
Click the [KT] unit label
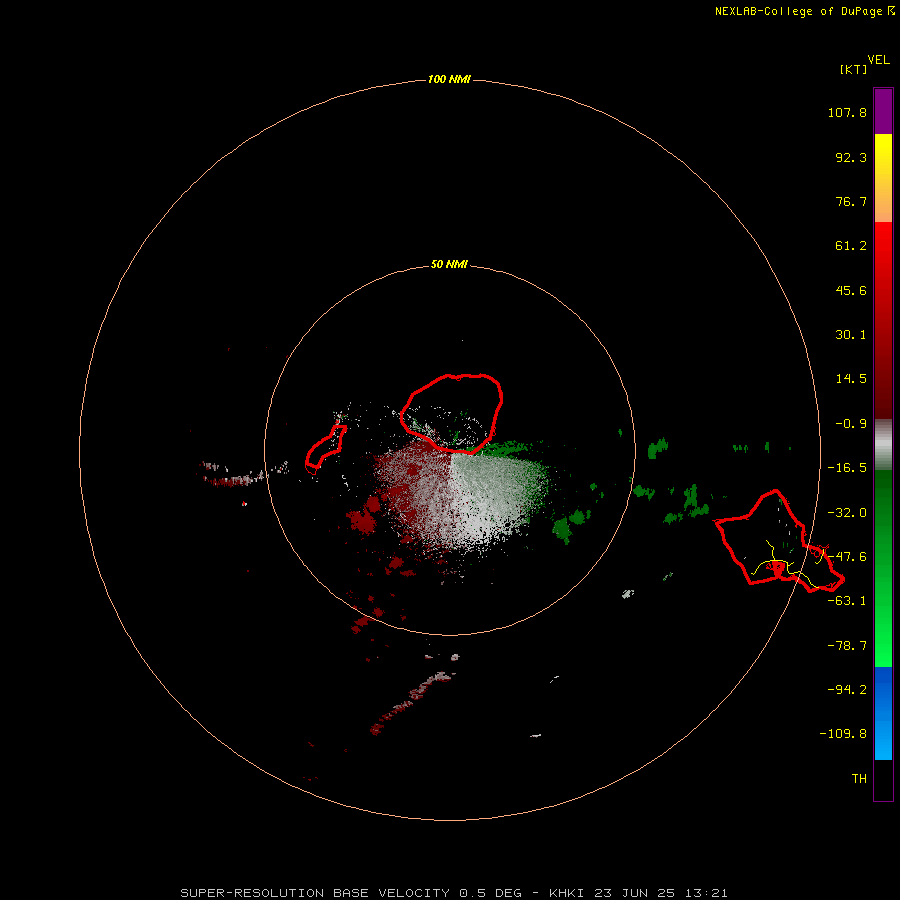point(853,69)
